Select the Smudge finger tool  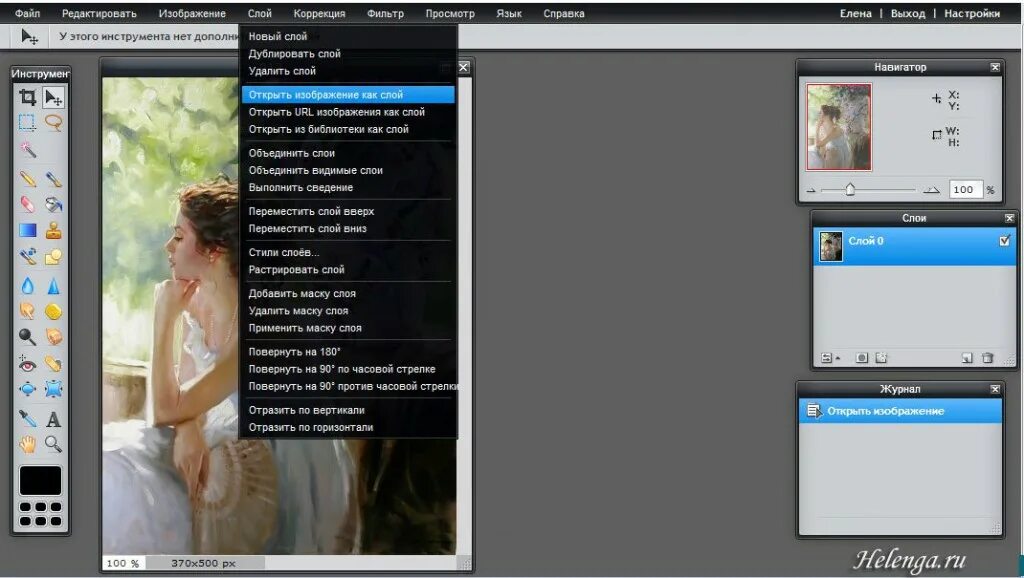pyautogui.click(x=27, y=311)
